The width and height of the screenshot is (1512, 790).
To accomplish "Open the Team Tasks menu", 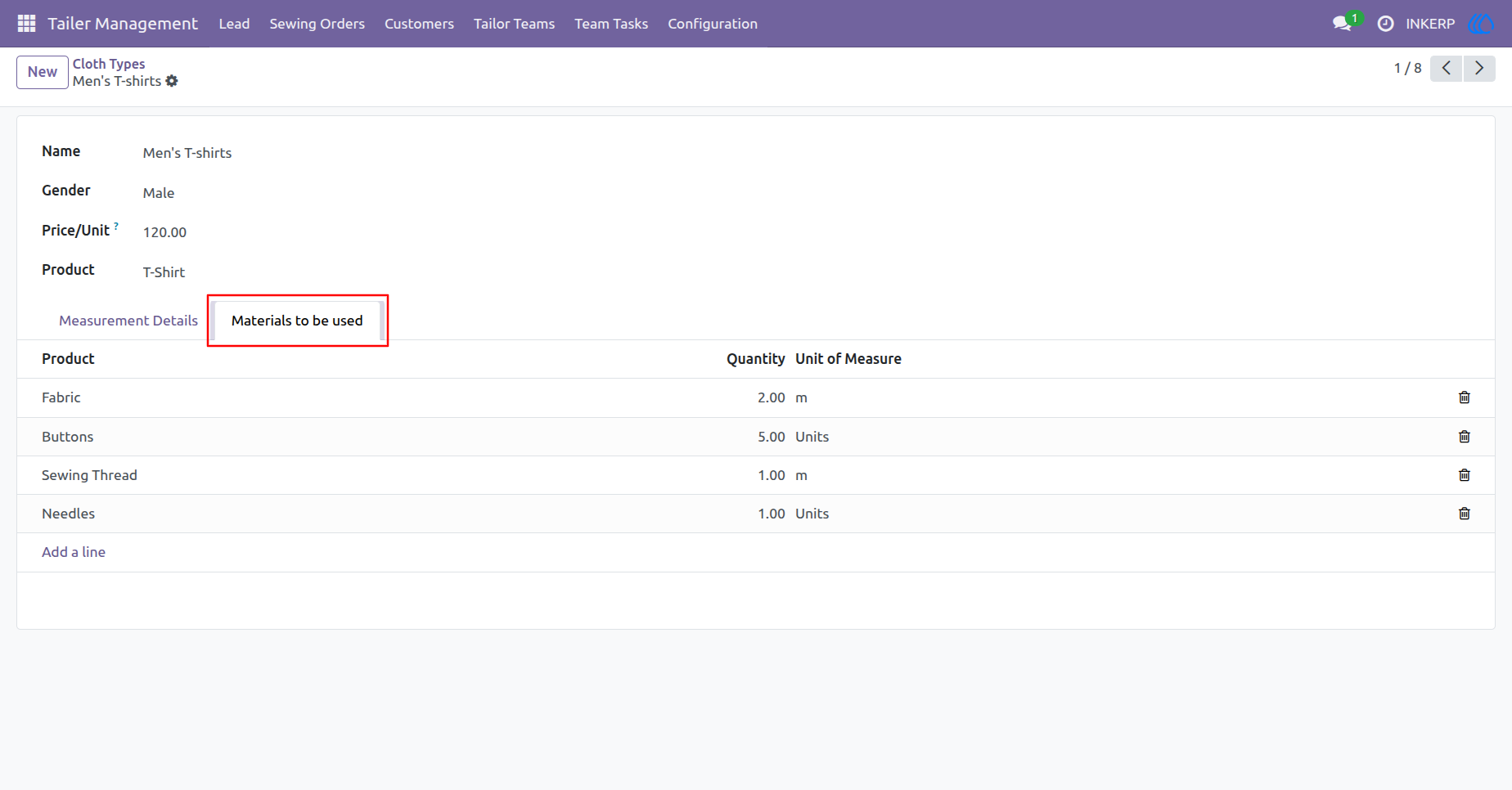I will tap(611, 24).
